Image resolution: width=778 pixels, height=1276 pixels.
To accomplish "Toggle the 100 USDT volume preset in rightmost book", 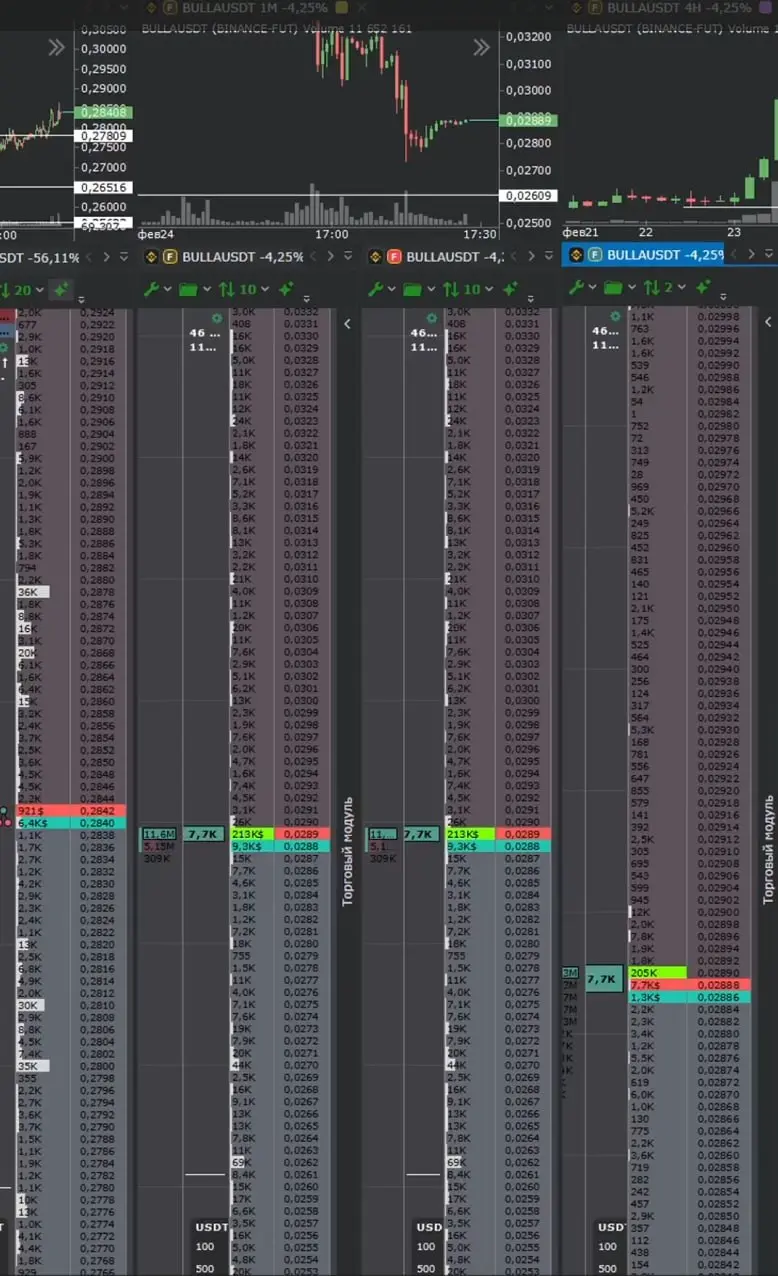I will 608,1246.
